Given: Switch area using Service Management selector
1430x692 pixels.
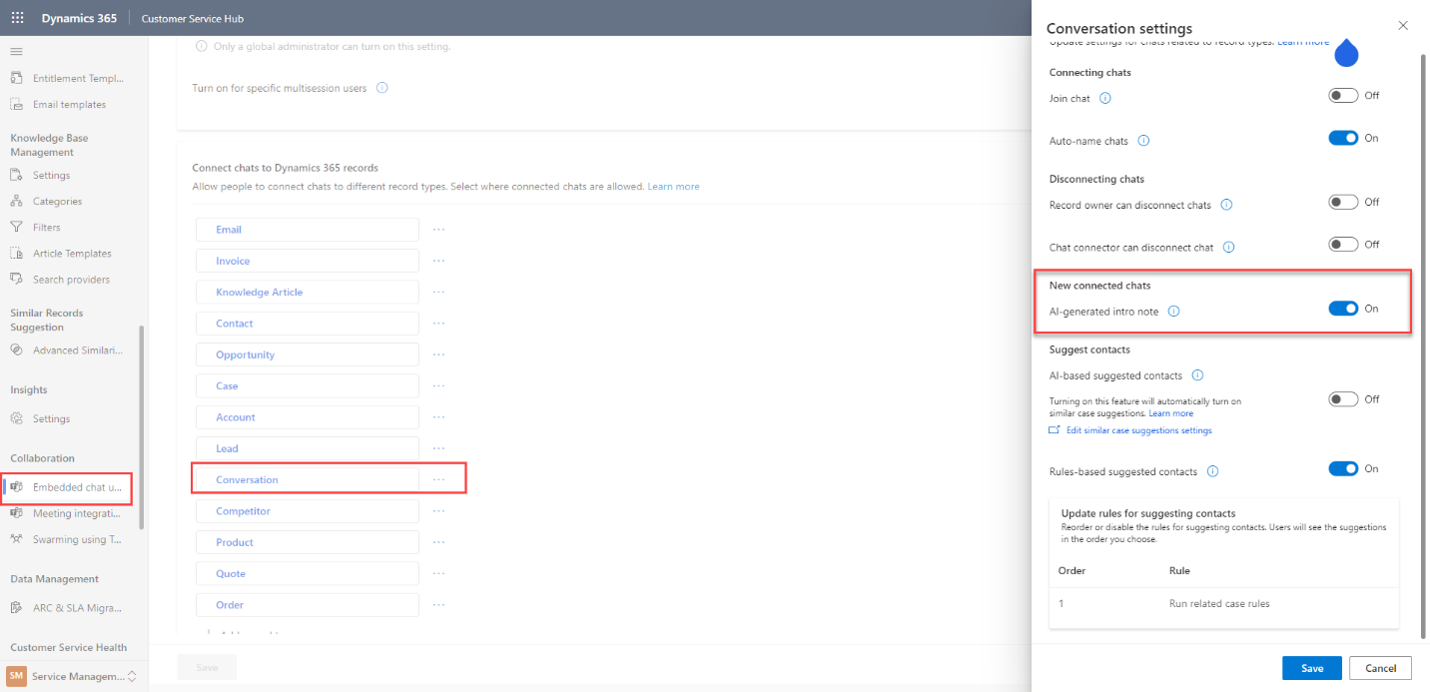Looking at the screenshot, I should tap(72, 676).
